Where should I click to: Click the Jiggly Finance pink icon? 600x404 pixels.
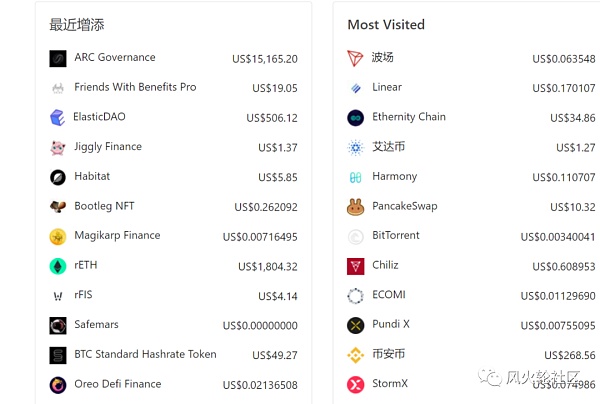pyautogui.click(x=57, y=148)
